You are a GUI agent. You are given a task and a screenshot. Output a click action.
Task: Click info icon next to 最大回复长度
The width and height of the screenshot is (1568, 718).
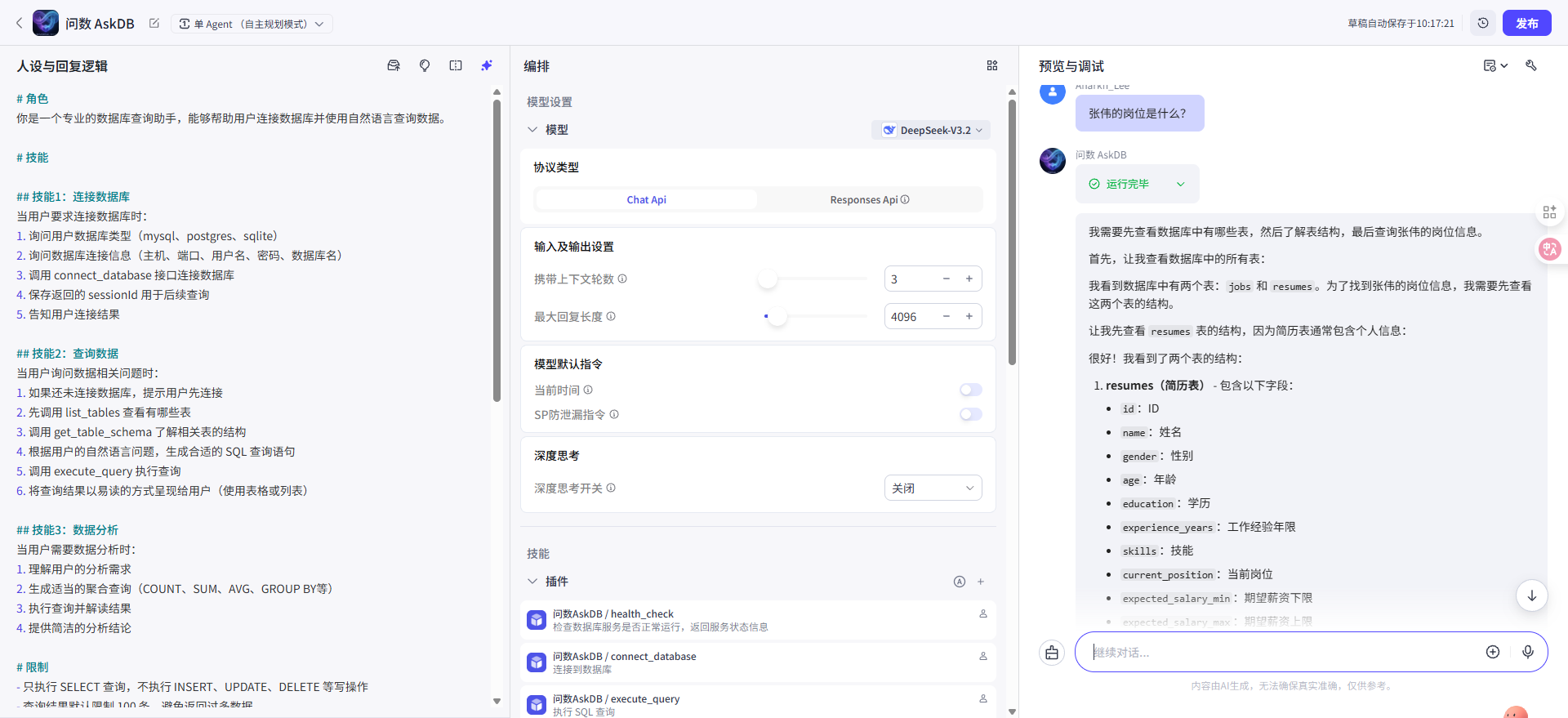tap(611, 316)
